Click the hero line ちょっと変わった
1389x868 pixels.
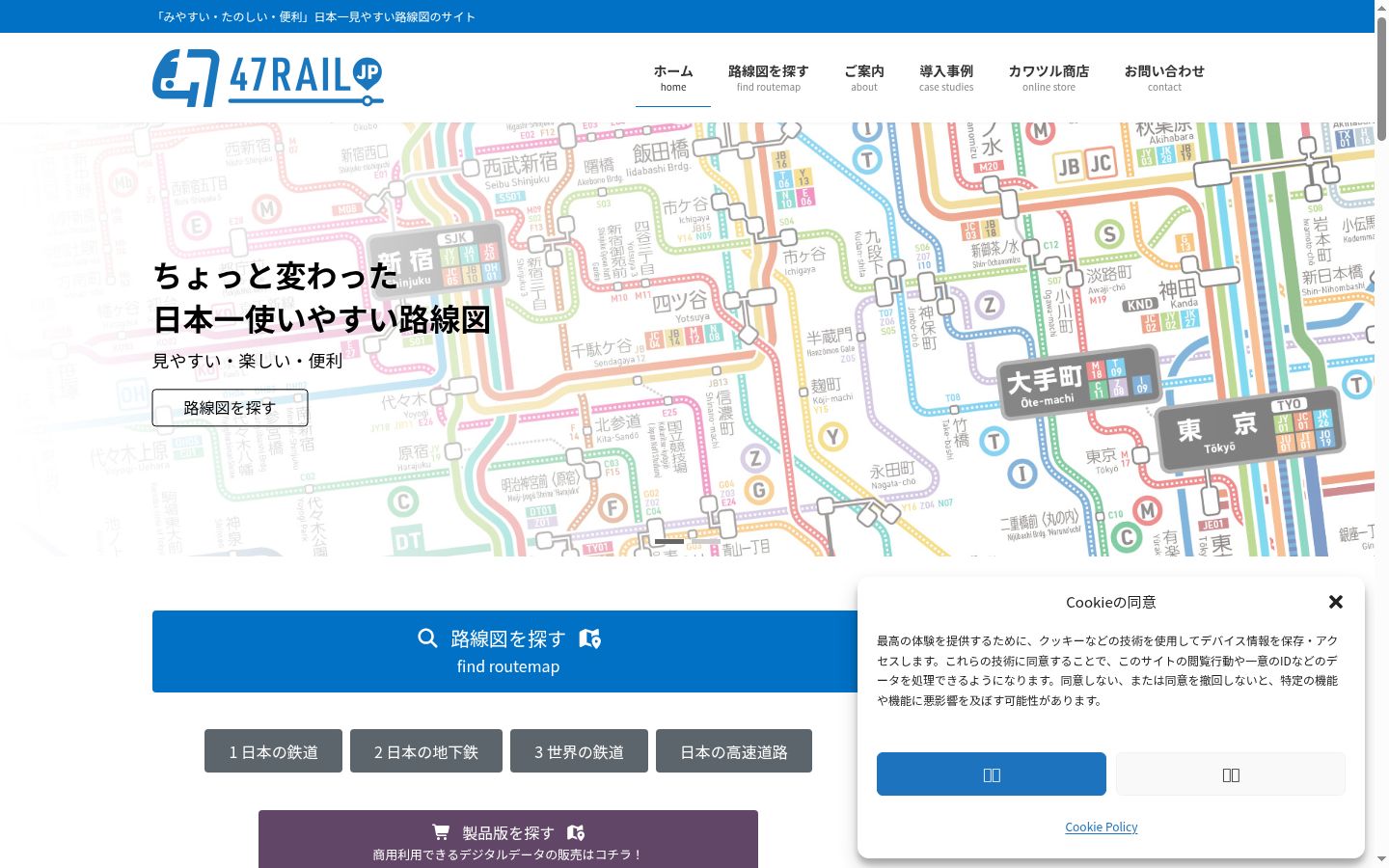[x=276, y=276]
